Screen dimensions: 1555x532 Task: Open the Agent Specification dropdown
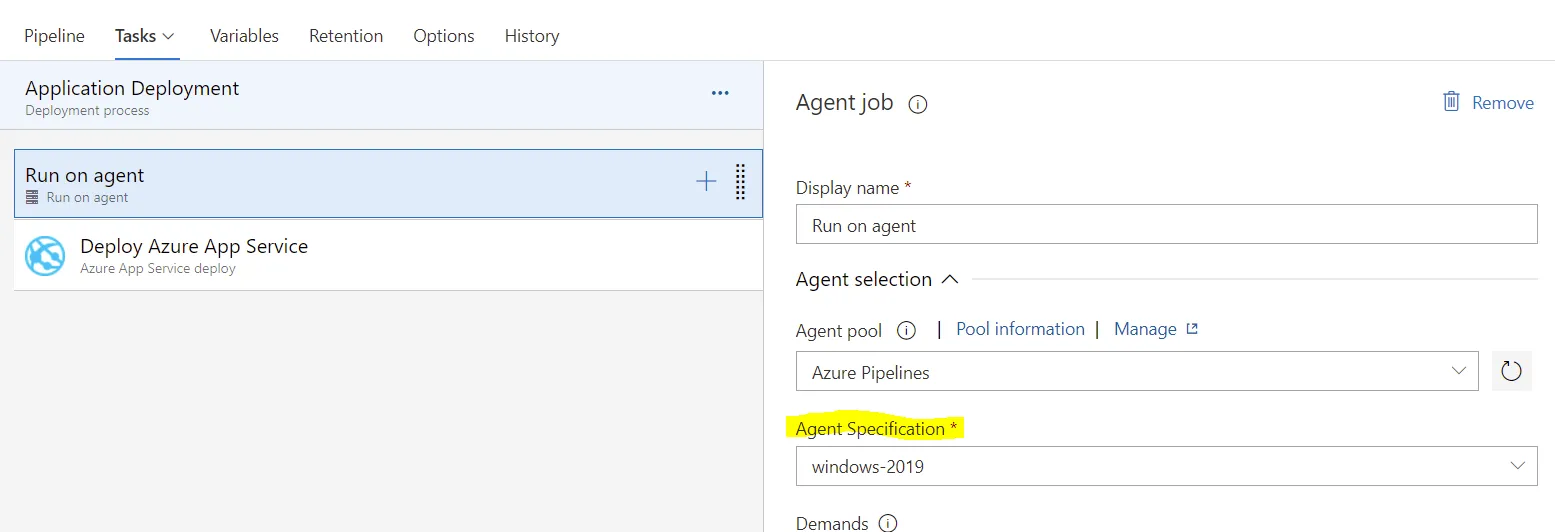tap(1166, 466)
